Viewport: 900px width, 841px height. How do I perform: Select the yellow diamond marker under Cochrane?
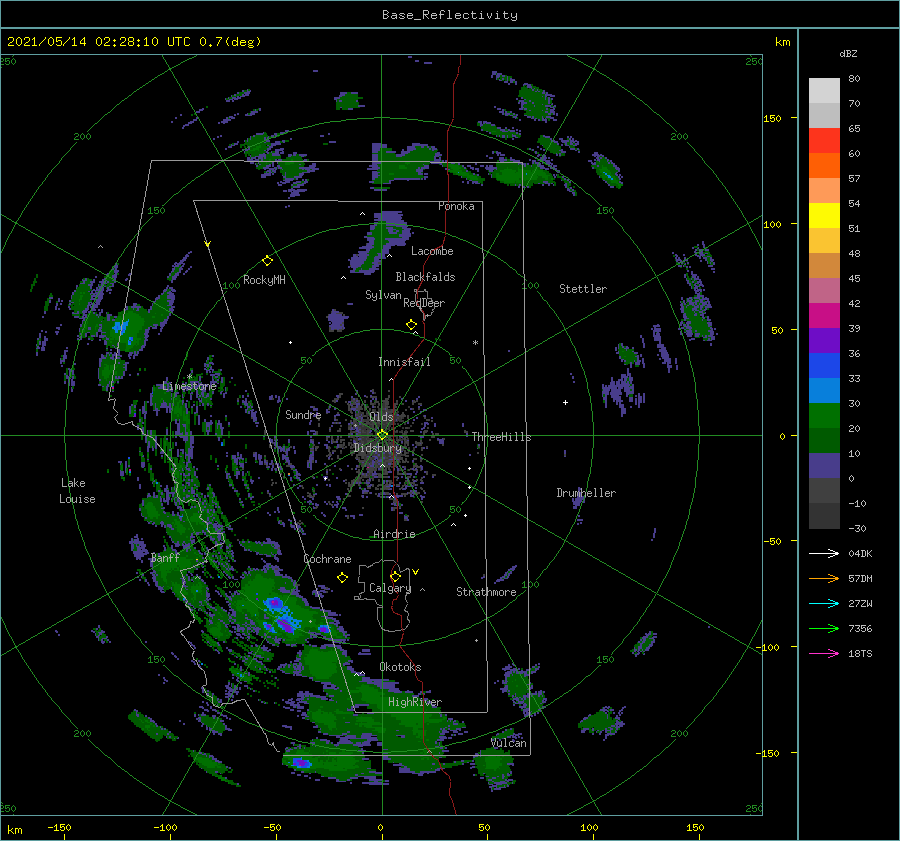343,578
